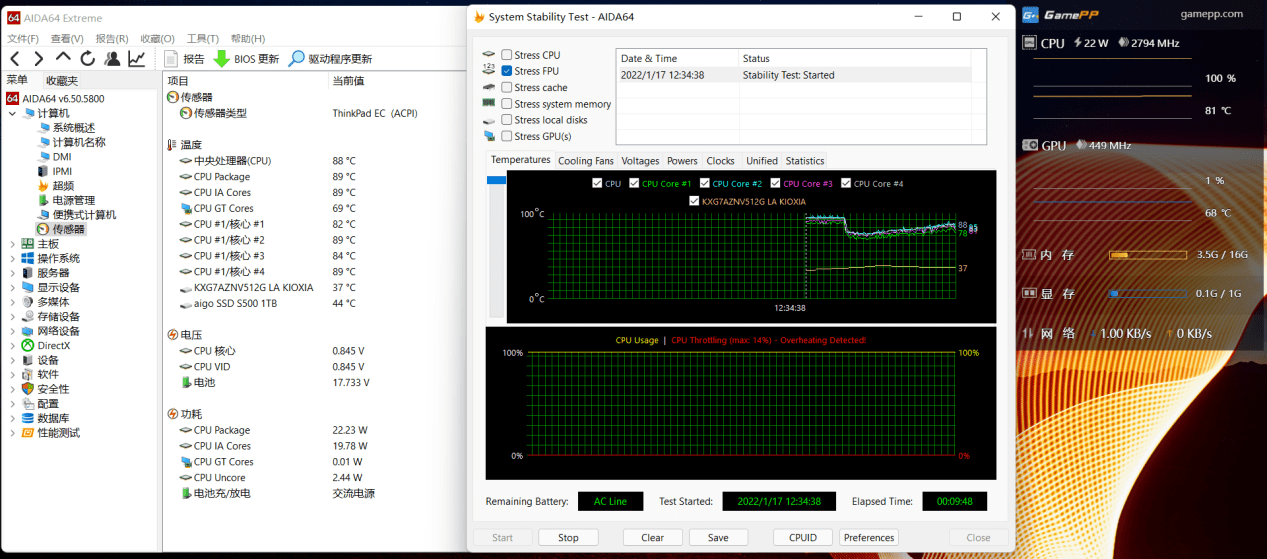
Task: Click the blue graph scale slider
Action: pyautogui.click(x=496, y=180)
